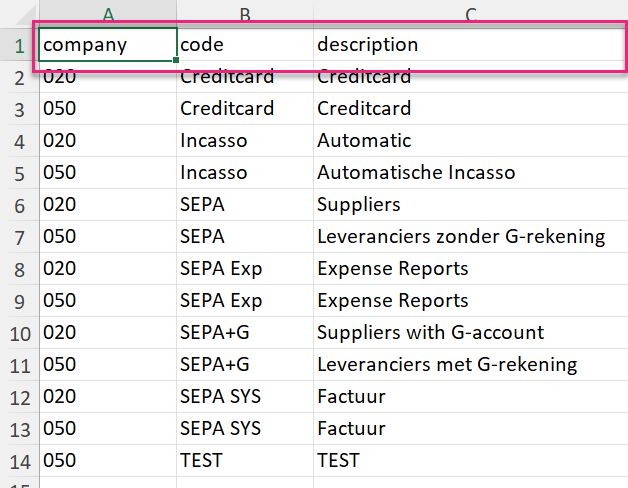Select row 8 header number
The height and width of the screenshot is (488, 628).
coord(20,270)
